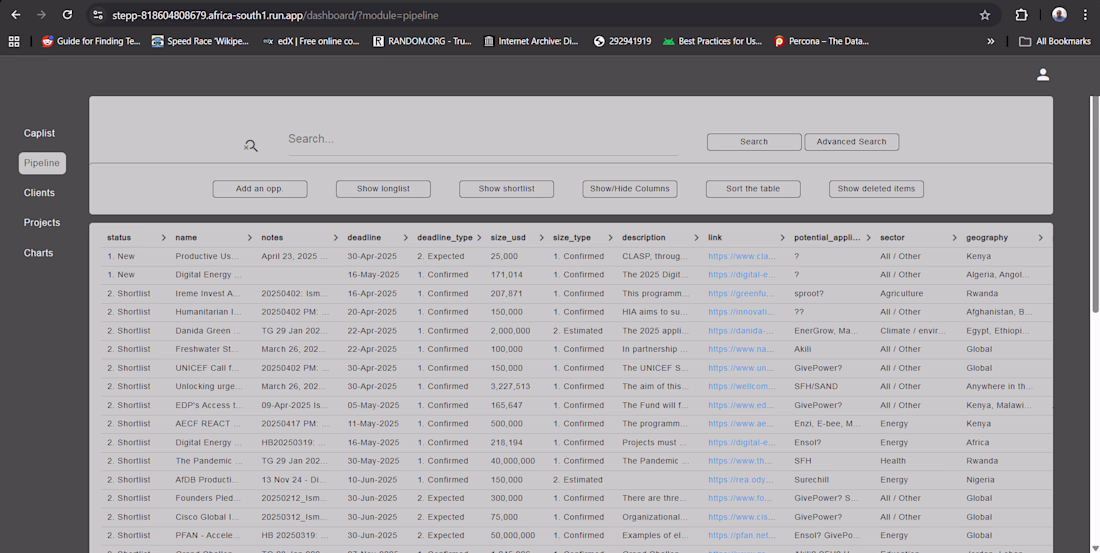This screenshot has width=1100, height=553.
Task: Click the Advanced Search button
Action: tap(851, 142)
